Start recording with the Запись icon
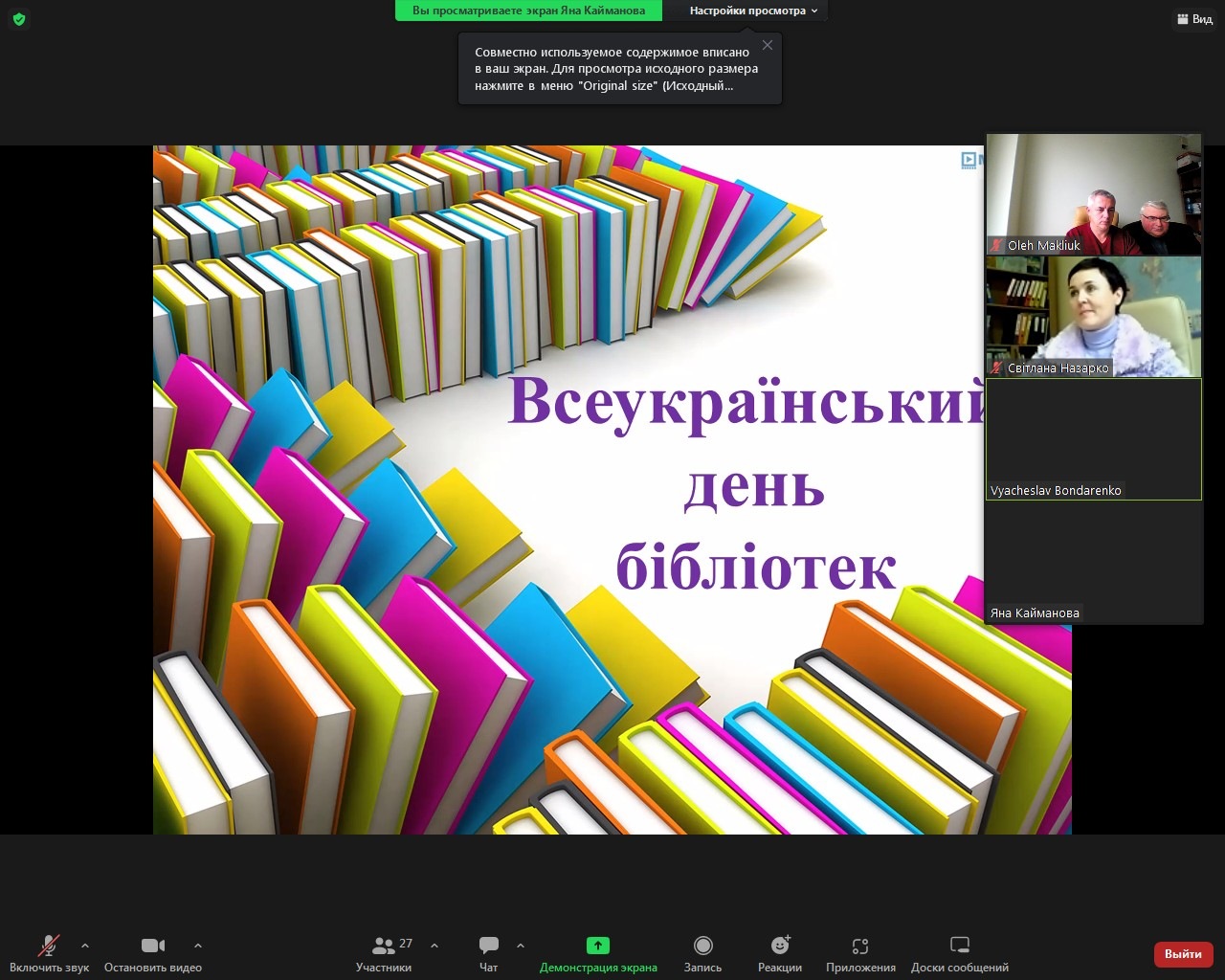Screen dimensions: 1225x980 [702, 946]
